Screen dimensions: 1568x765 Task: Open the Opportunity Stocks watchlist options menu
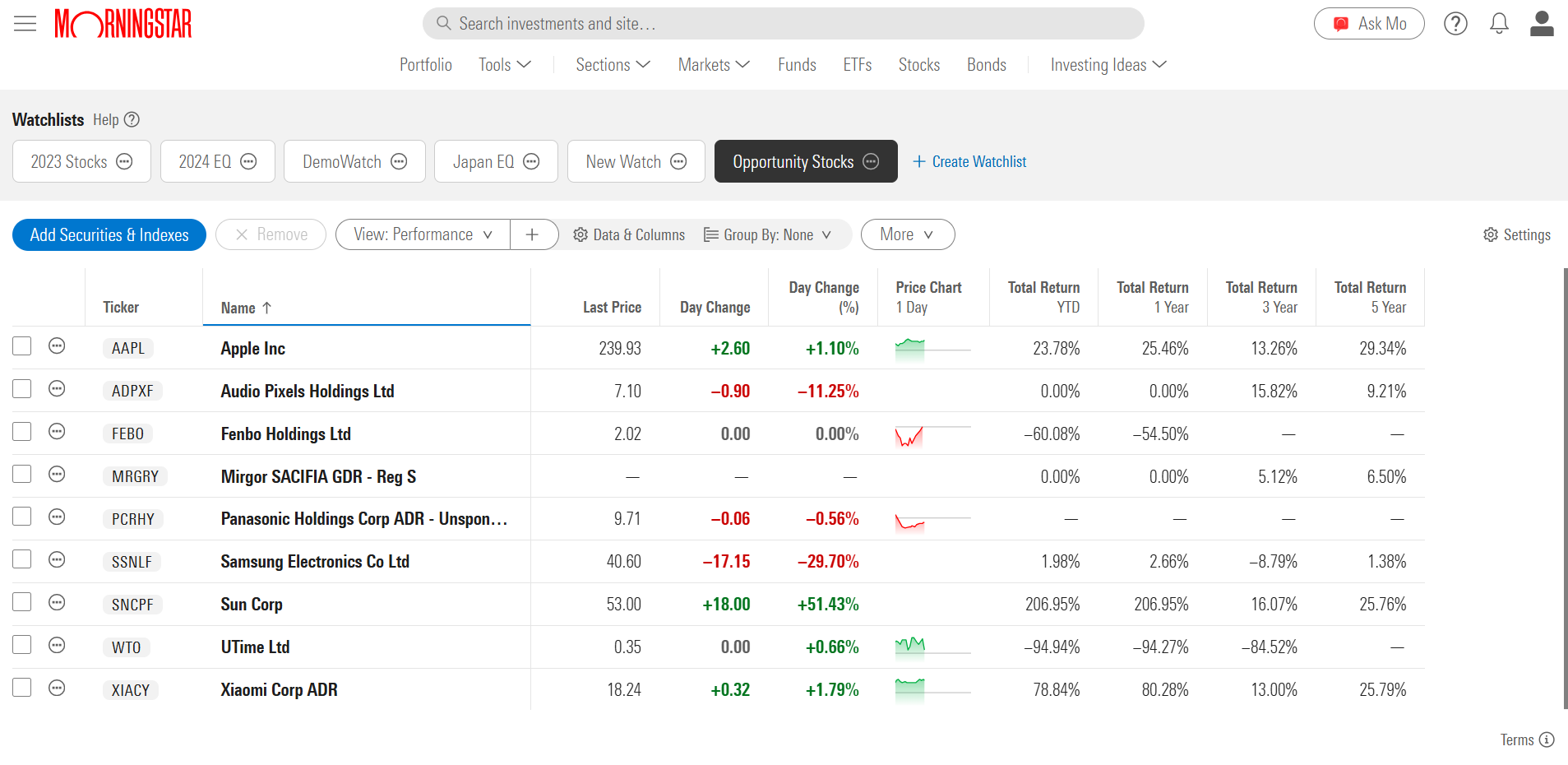[x=870, y=161]
